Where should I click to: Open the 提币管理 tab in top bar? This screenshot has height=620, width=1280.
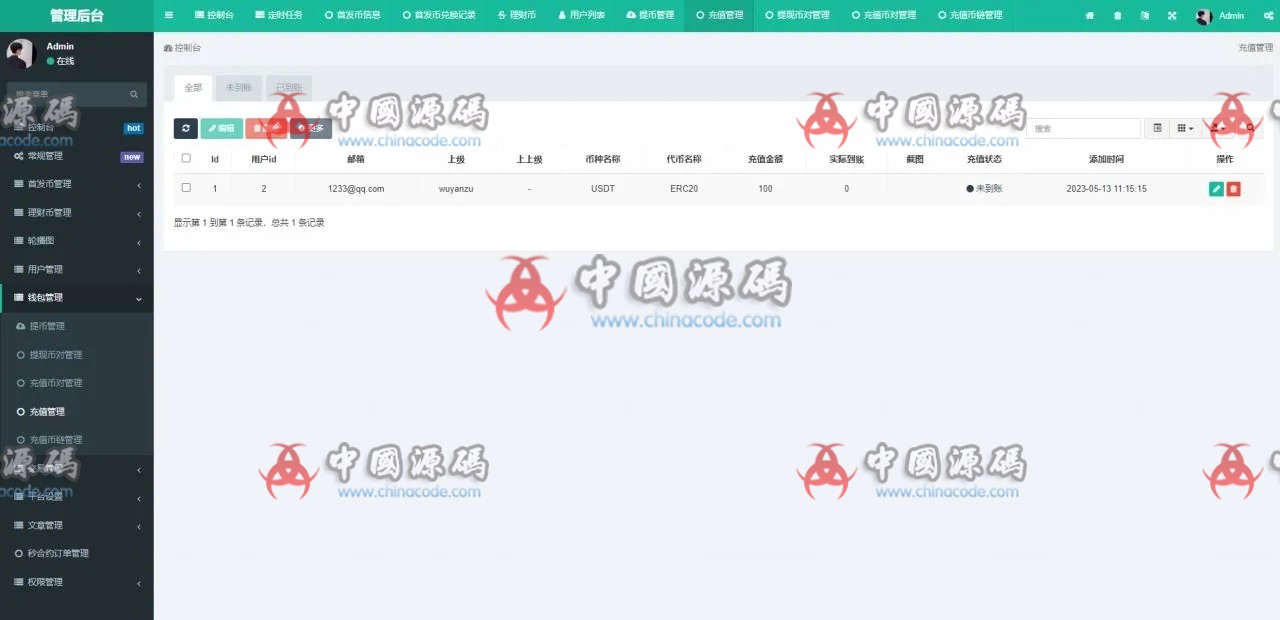[650, 16]
